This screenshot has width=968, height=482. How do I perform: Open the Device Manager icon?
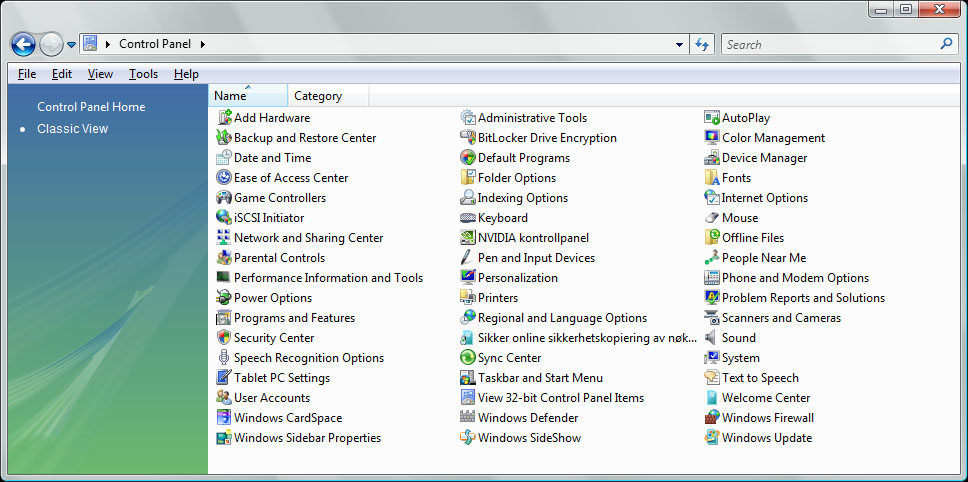(712, 157)
